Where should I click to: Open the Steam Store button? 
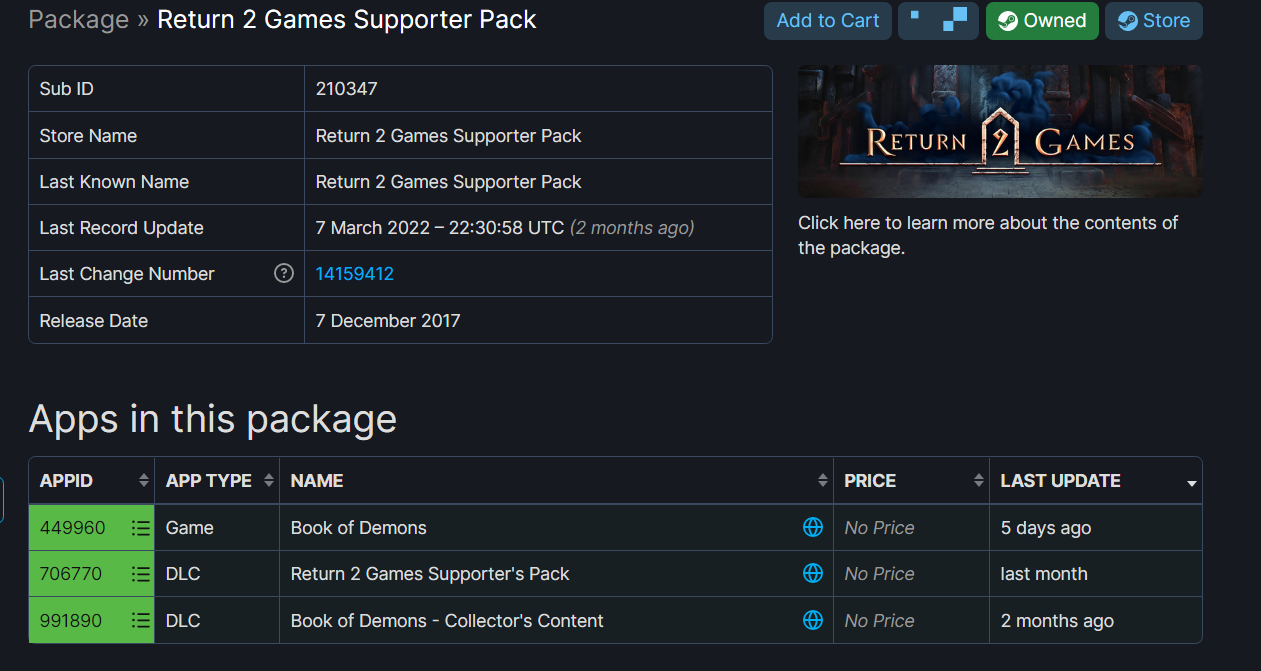click(1154, 21)
